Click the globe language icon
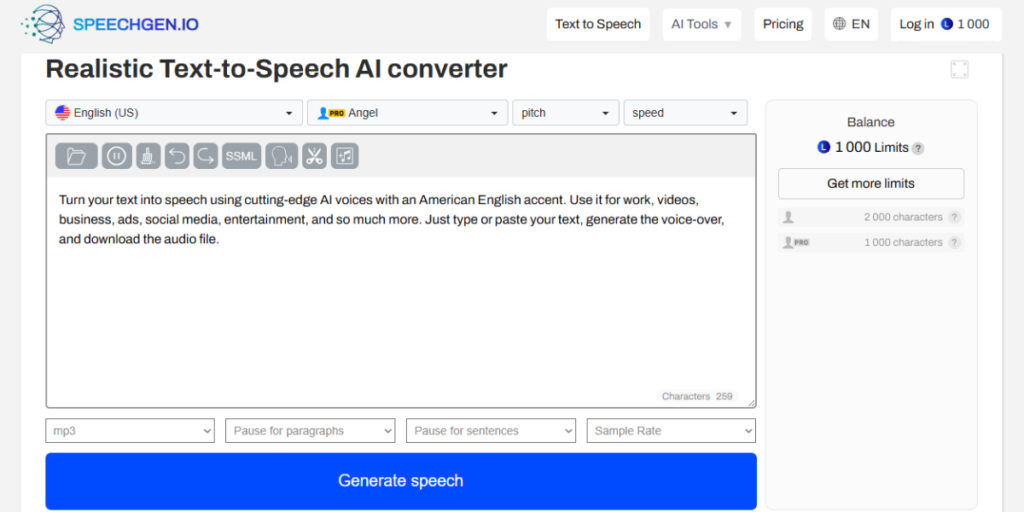Screen dimensions: 1024x512 pos(839,24)
